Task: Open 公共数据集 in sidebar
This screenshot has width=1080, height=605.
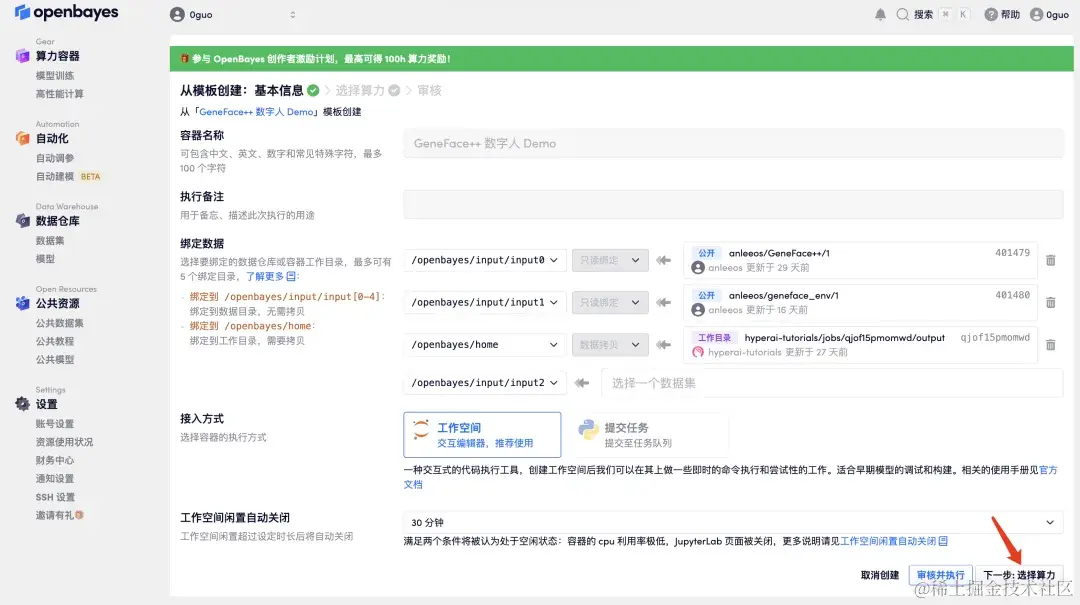Action: pyautogui.click(x=60, y=322)
